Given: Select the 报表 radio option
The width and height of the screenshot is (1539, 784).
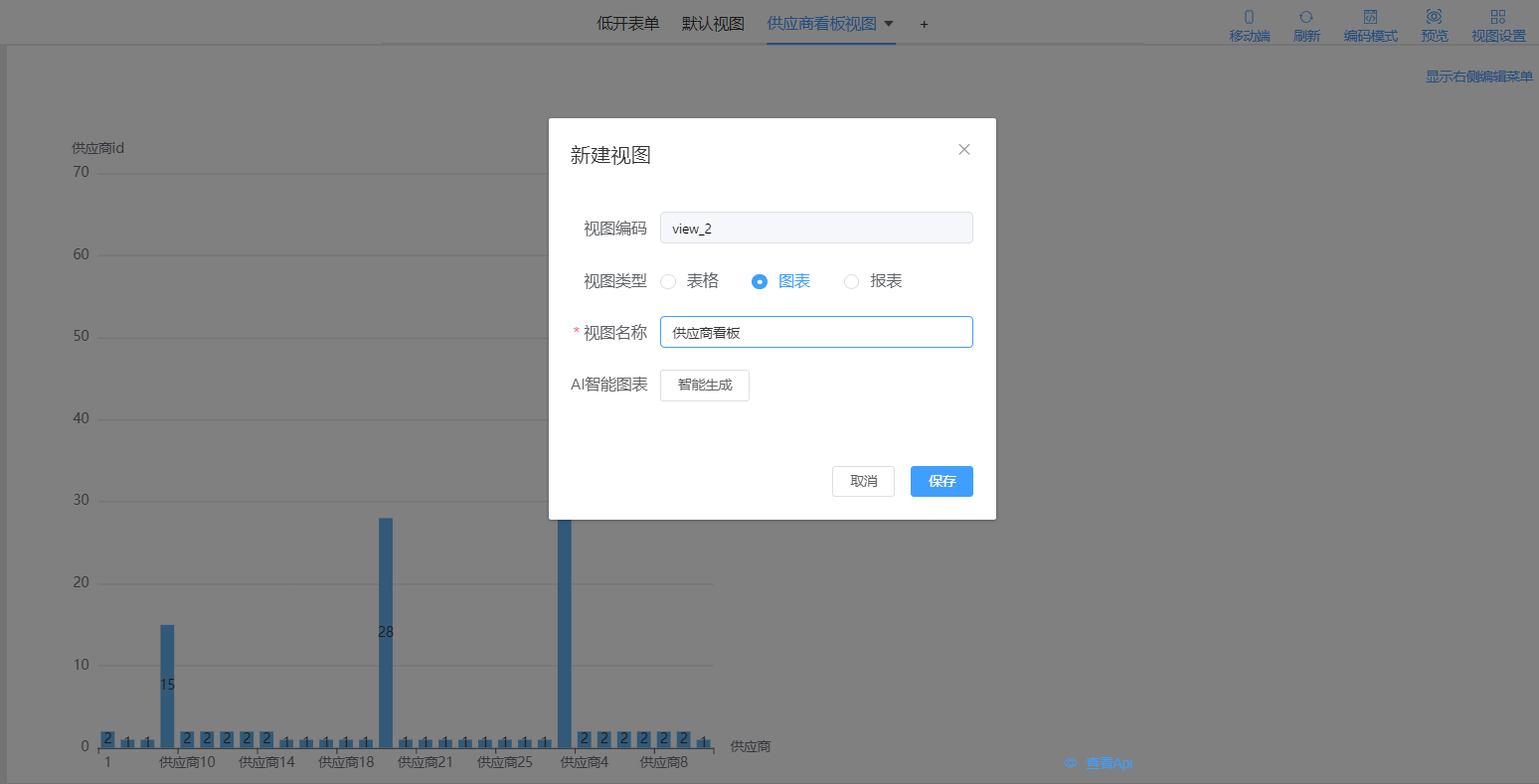Looking at the screenshot, I should point(851,281).
